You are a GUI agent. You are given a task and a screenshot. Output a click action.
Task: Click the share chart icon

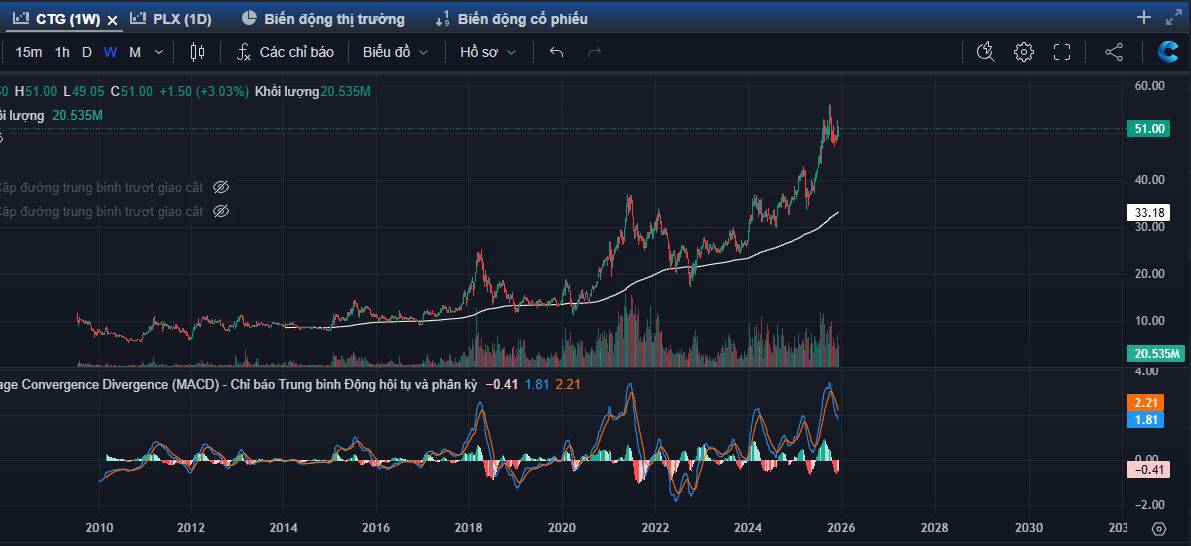(x=1114, y=52)
